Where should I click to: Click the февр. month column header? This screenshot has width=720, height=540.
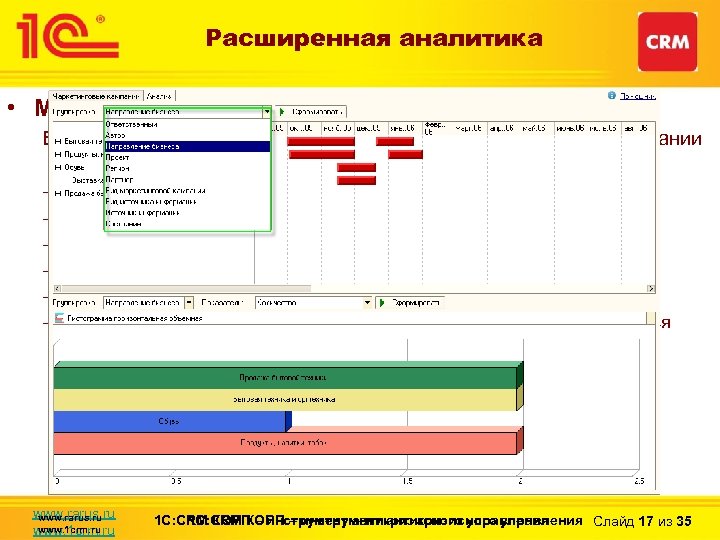coord(434,128)
